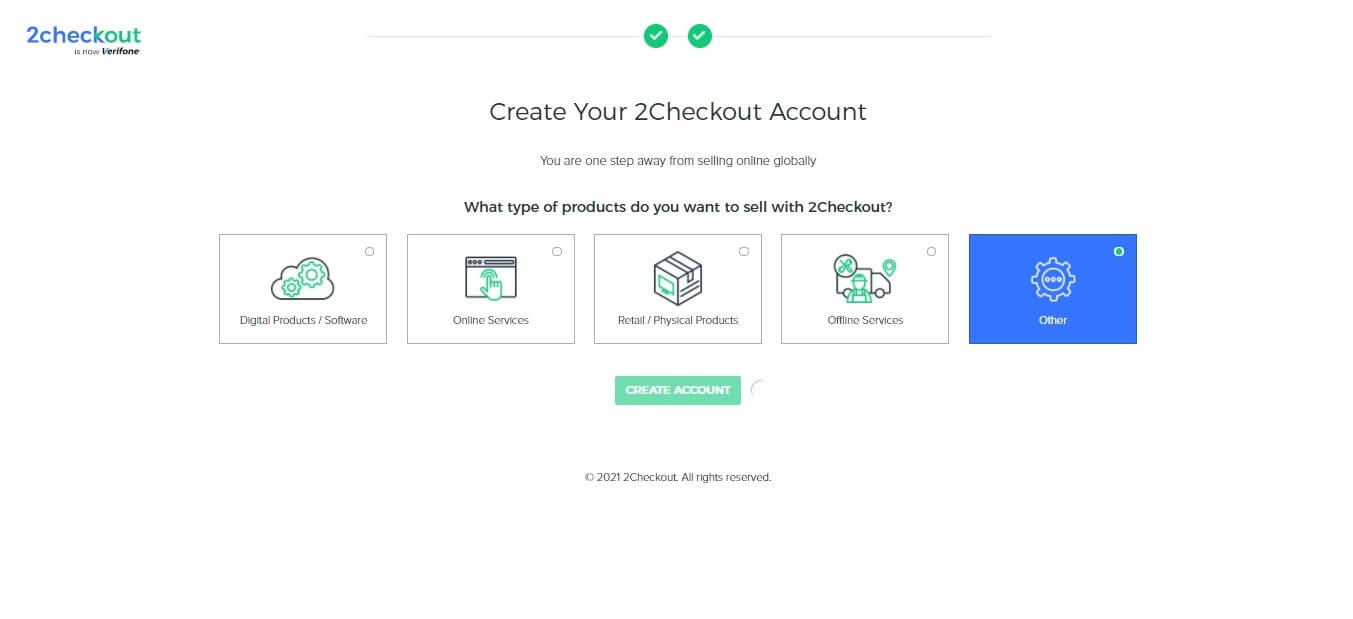This screenshot has height=619, width=1353.
Task: Click the Online Services browser cursor icon
Action: 490,278
